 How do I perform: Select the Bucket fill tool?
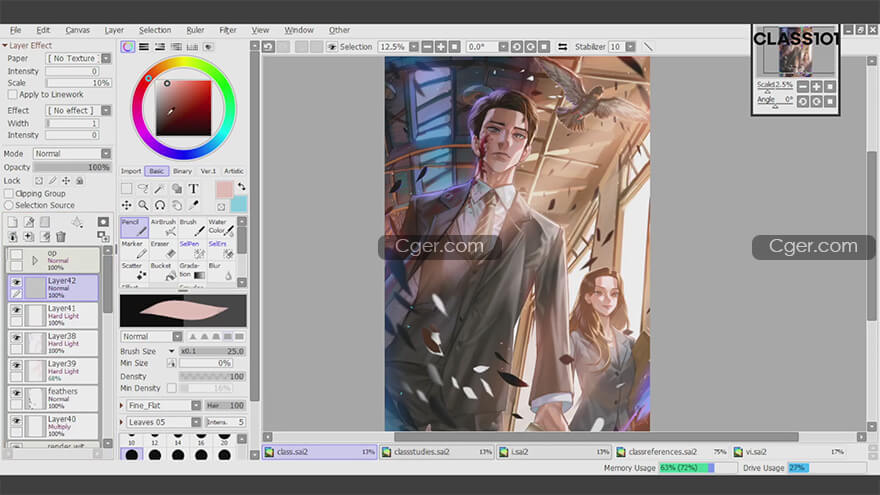point(163,272)
